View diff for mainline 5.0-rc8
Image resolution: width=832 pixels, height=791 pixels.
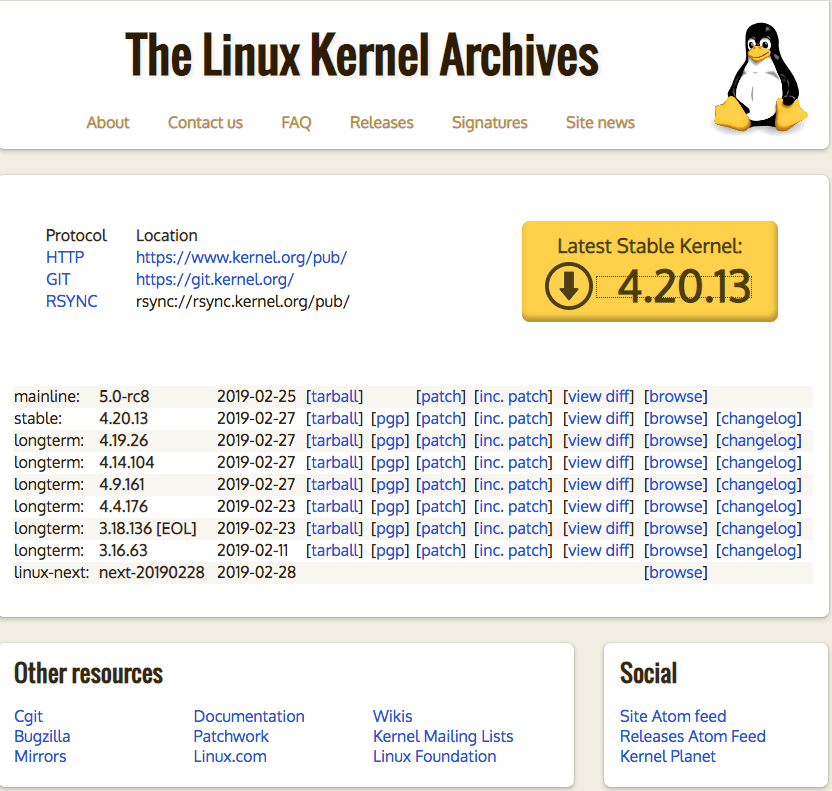pos(598,396)
